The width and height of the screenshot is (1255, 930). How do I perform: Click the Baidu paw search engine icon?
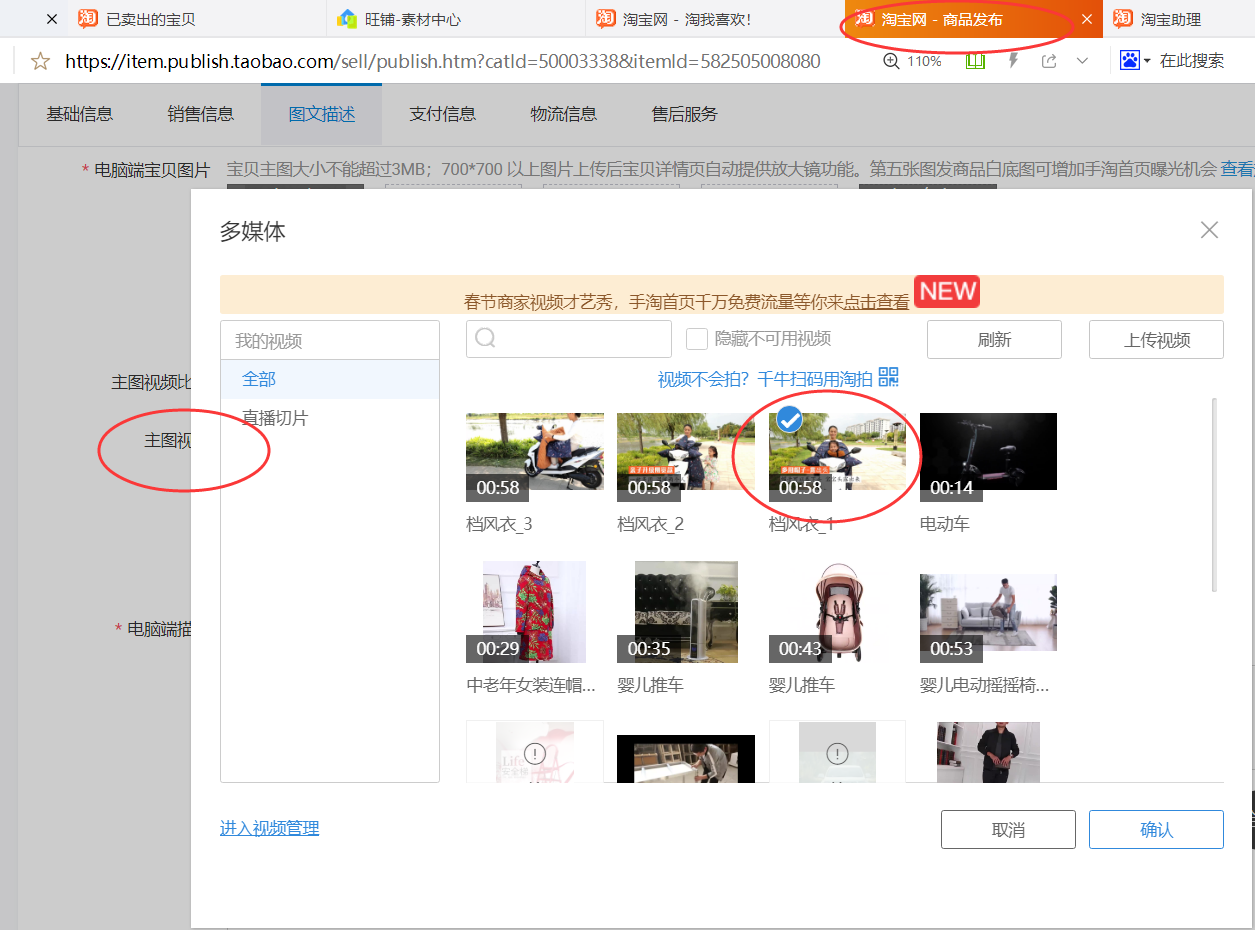(1130, 61)
